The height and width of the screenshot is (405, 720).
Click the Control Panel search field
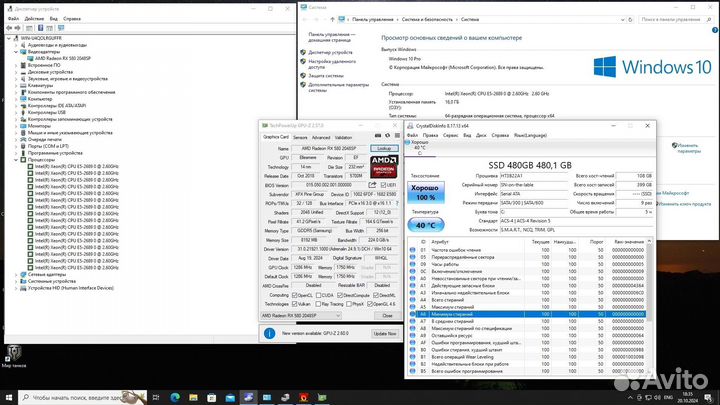pyautogui.click(x=676, y=19)
